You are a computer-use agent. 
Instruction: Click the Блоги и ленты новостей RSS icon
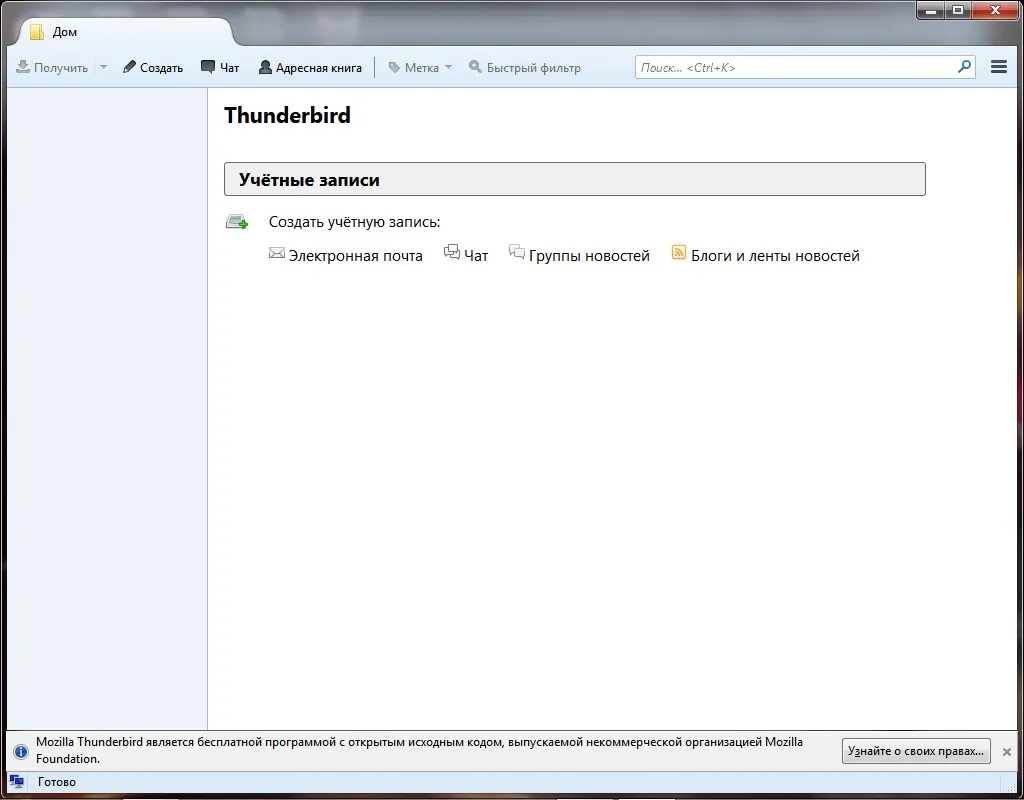pyautogui.click(x=679, y=253)
